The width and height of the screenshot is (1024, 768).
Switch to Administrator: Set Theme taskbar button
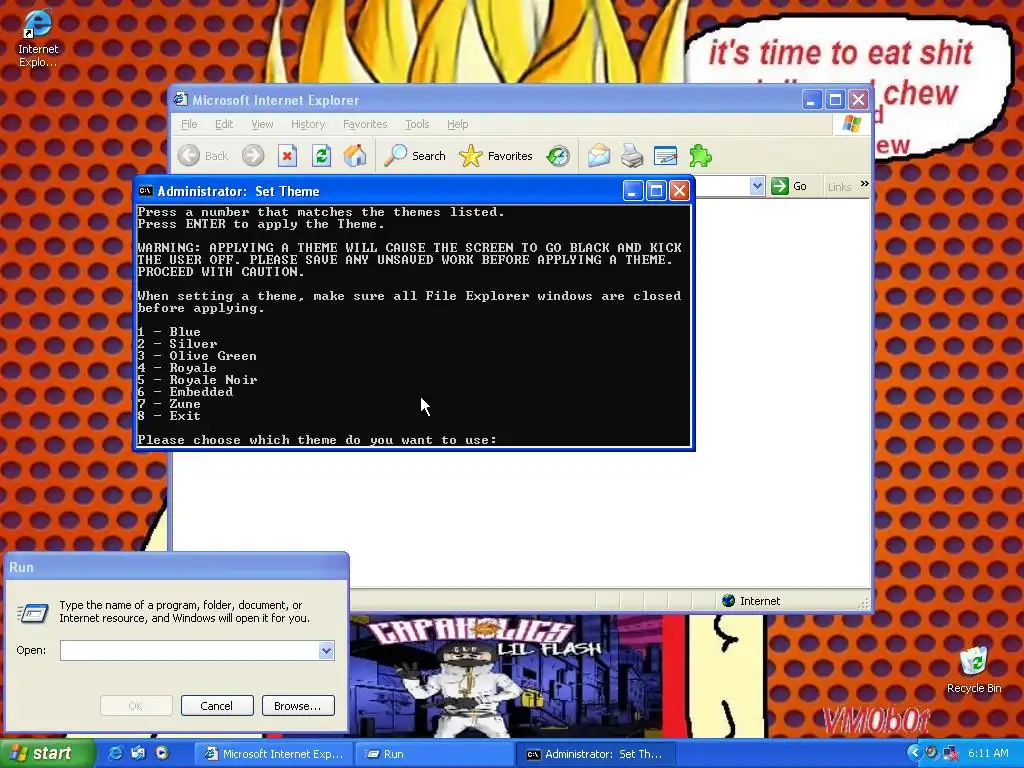coord(595,754)
